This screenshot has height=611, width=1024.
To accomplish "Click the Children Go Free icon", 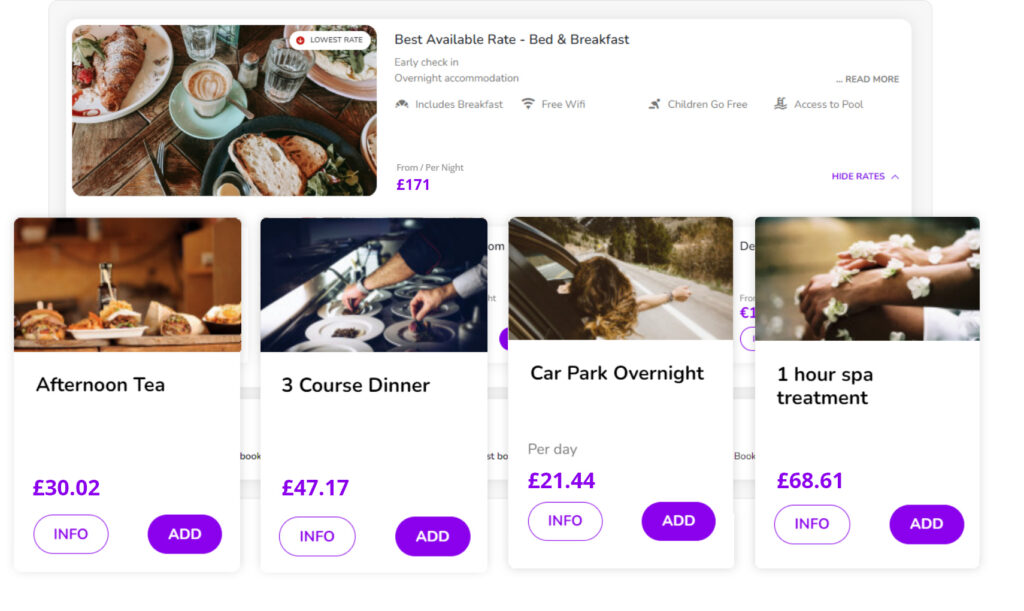I will (654, 104).
